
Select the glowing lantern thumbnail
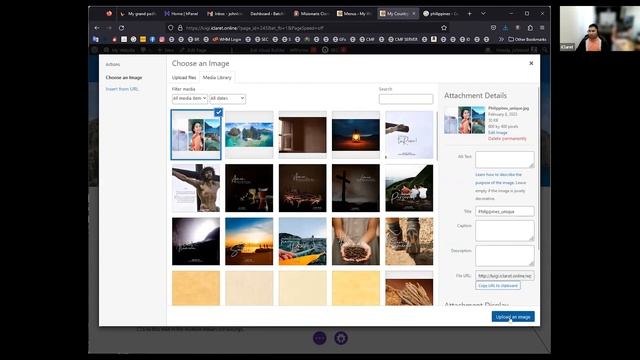356,135
